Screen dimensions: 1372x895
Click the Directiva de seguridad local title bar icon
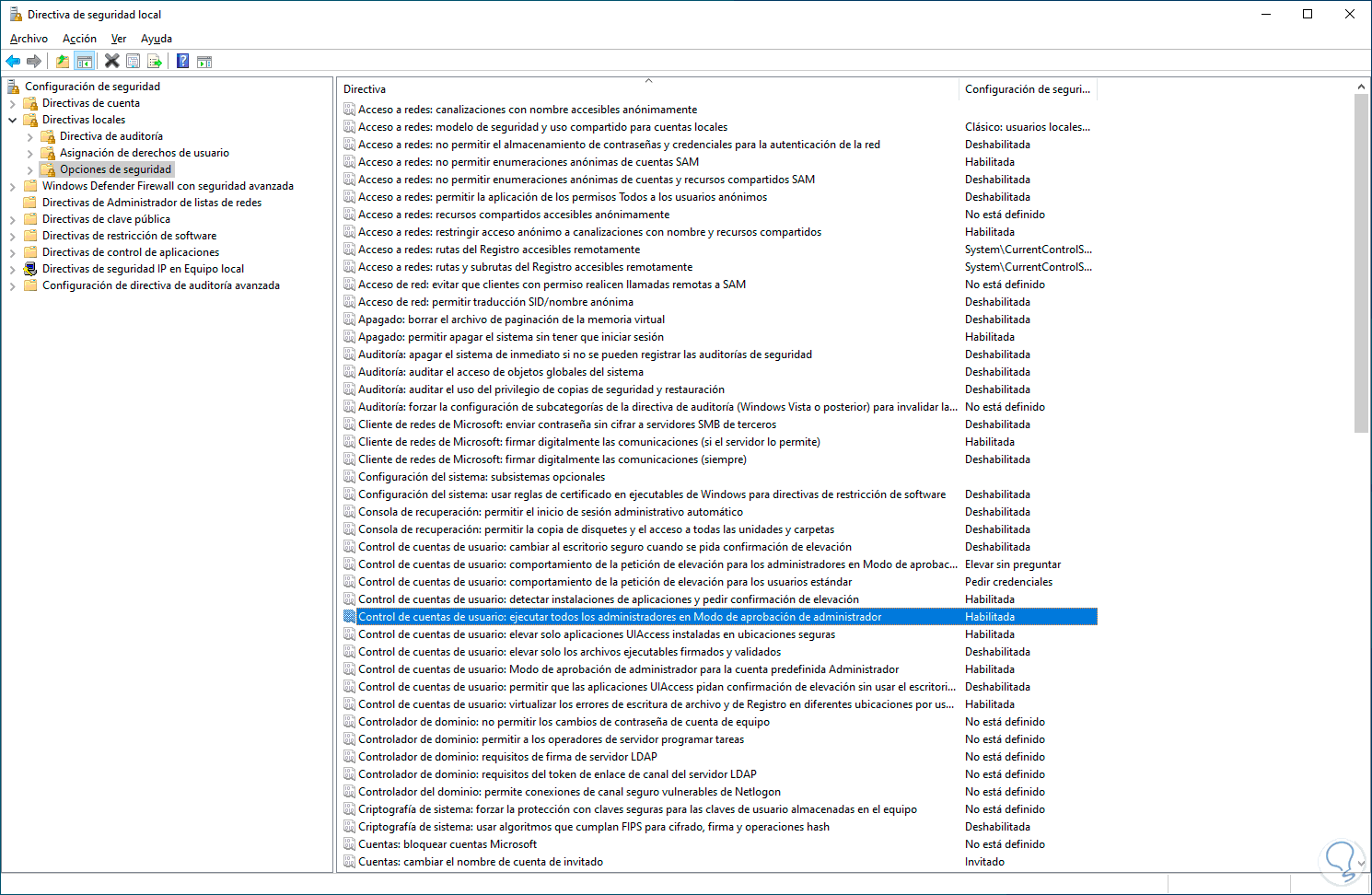coord(15,15)
